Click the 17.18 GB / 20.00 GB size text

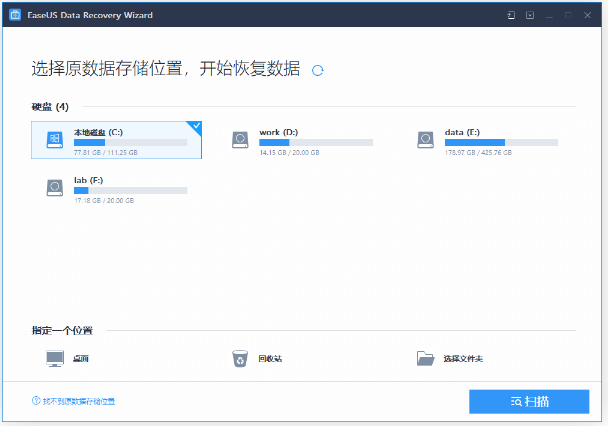104,200
